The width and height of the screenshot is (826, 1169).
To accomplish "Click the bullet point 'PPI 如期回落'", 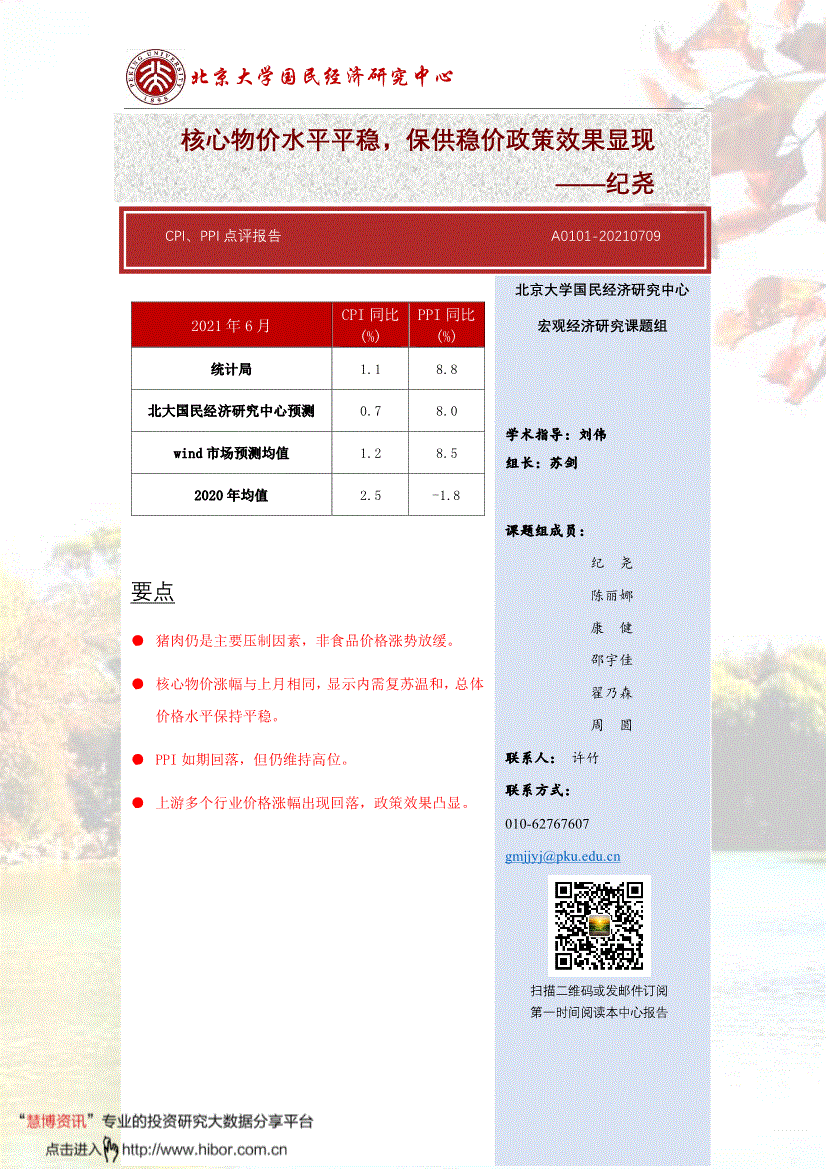I will tap(252, 759).
